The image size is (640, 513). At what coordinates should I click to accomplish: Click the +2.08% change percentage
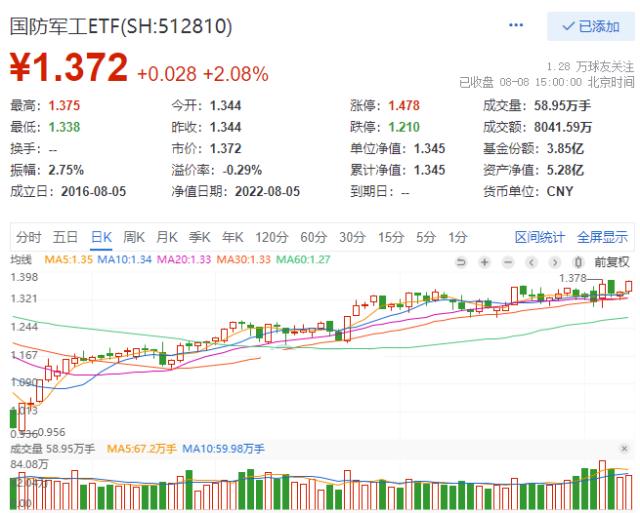point(236,74)
